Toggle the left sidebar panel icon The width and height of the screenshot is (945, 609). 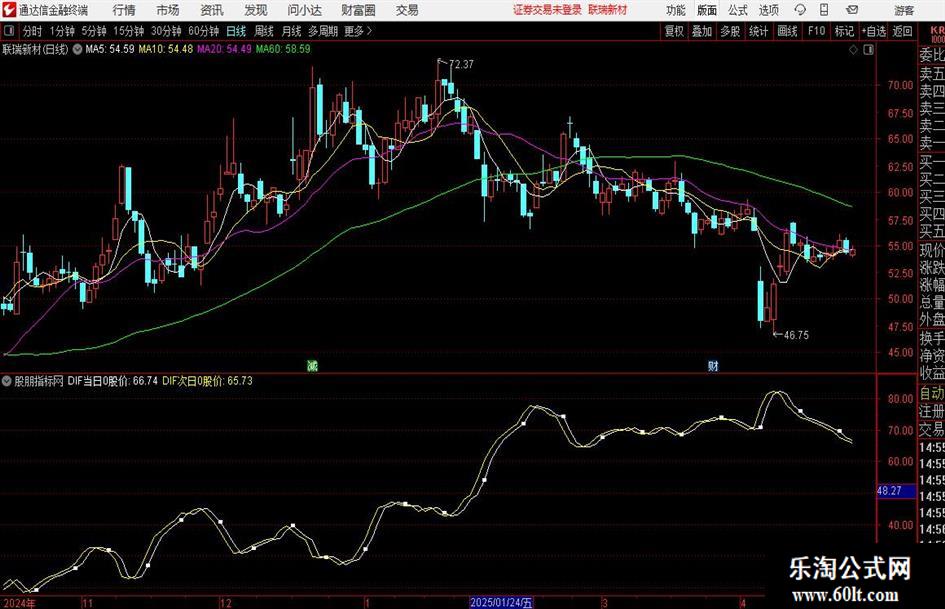(9, 31)
